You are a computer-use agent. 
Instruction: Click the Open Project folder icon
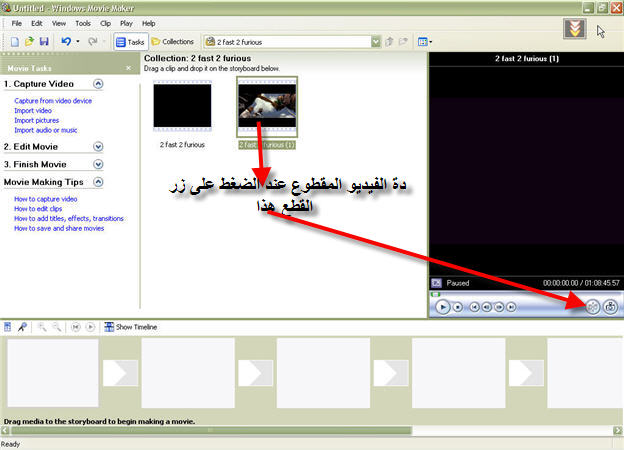(29, 42)
